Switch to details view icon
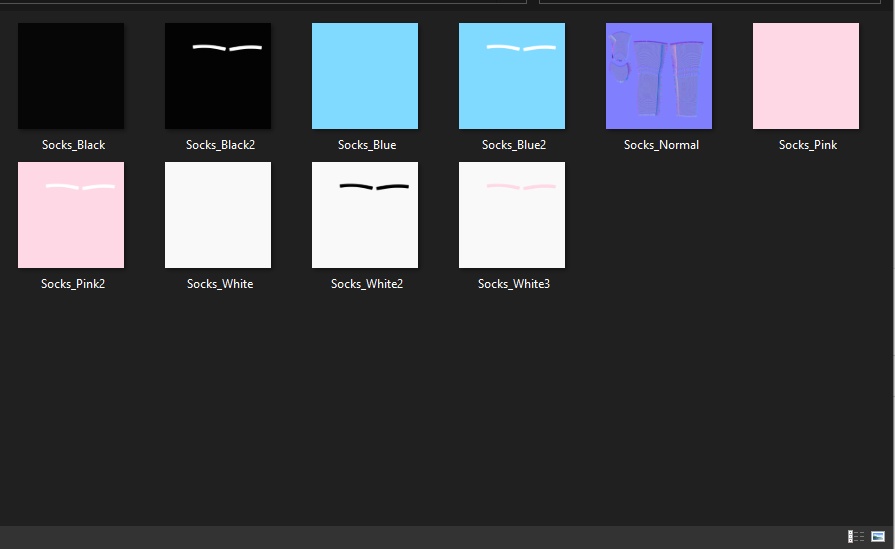Viewport: 895px width, 549px height. 856,536
